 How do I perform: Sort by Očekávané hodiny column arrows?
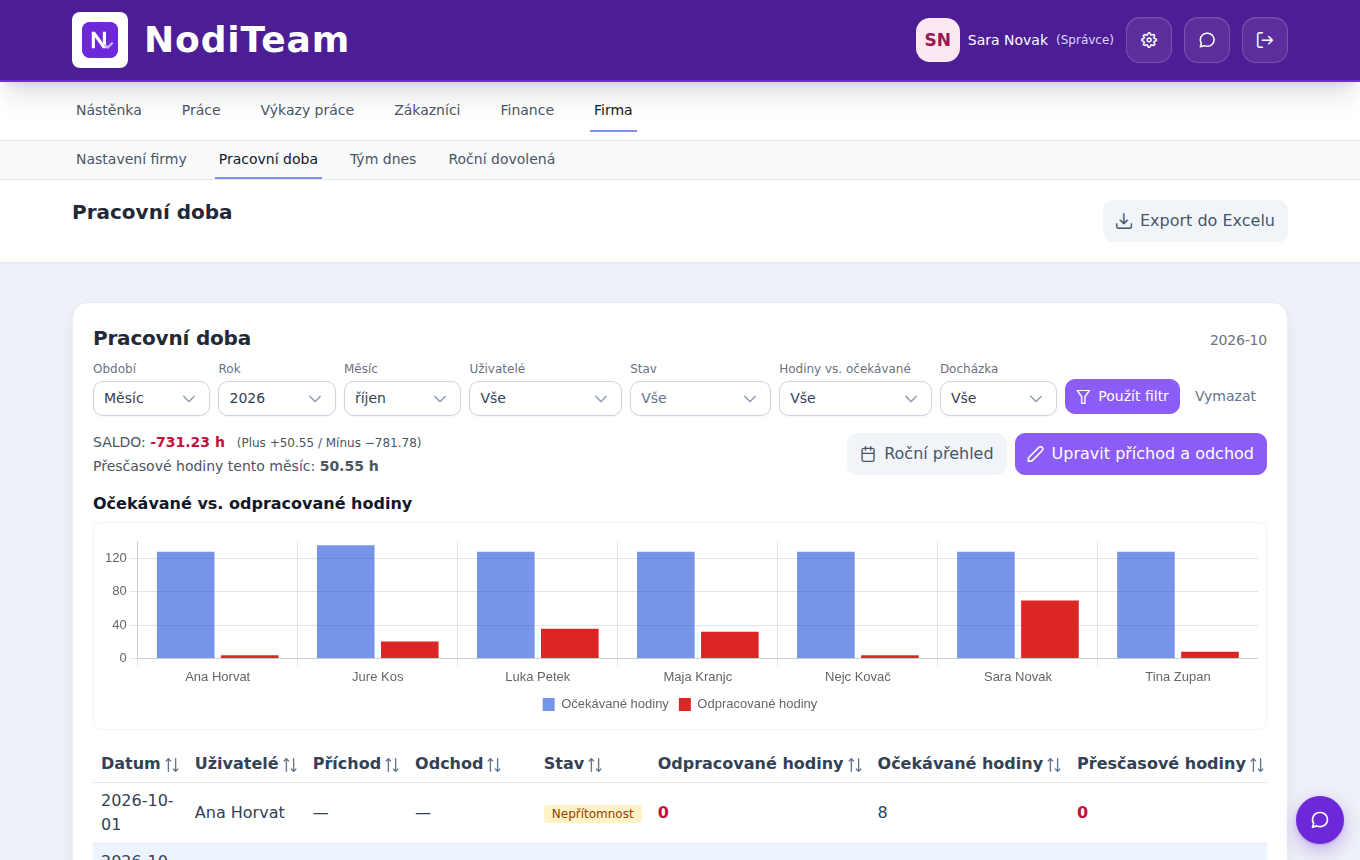(1054, 764)
